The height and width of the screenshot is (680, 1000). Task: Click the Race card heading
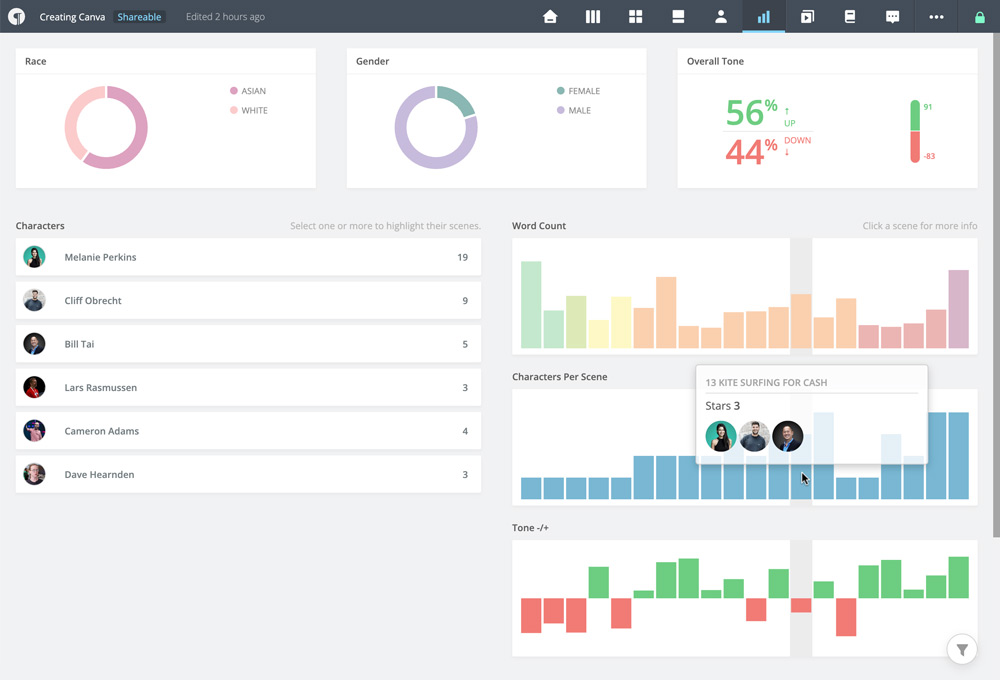point(36,61)
